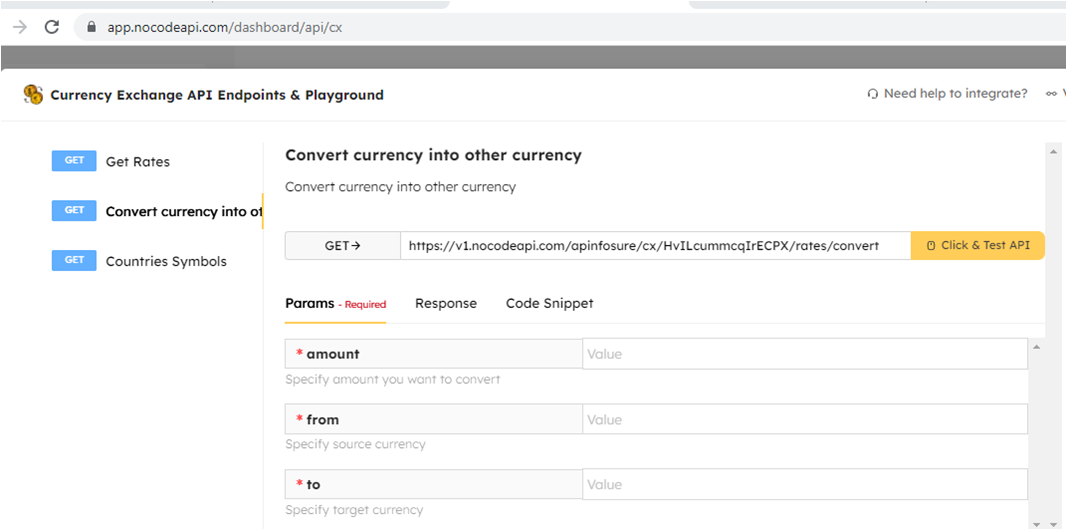Click the text Specify target currency

click(x=354, y=510)
